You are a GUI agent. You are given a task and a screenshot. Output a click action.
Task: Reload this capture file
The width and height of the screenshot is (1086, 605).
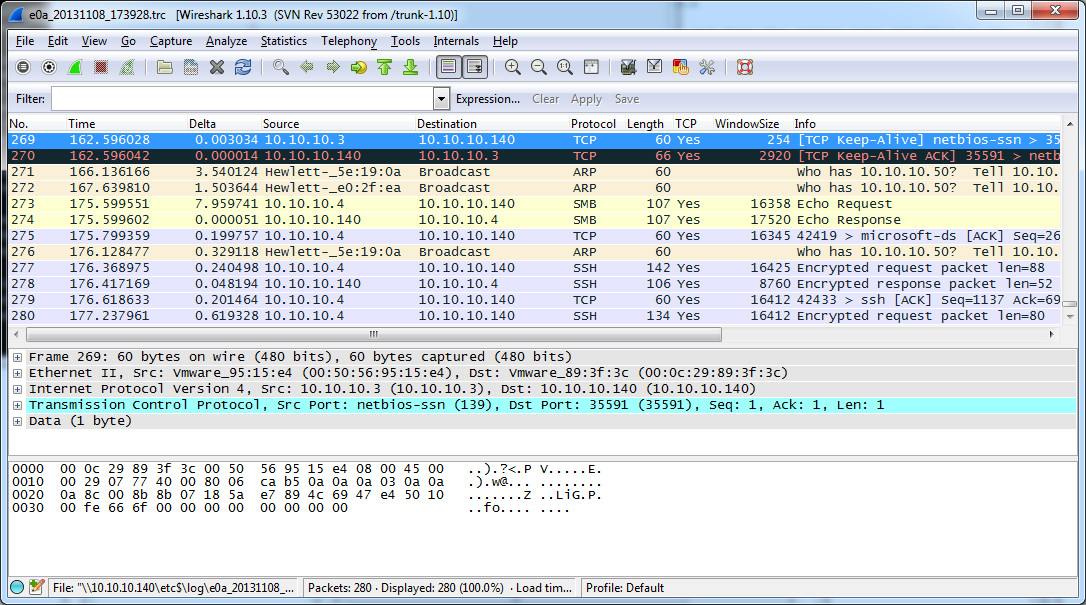pyautogui.click(x=243, y=67)
